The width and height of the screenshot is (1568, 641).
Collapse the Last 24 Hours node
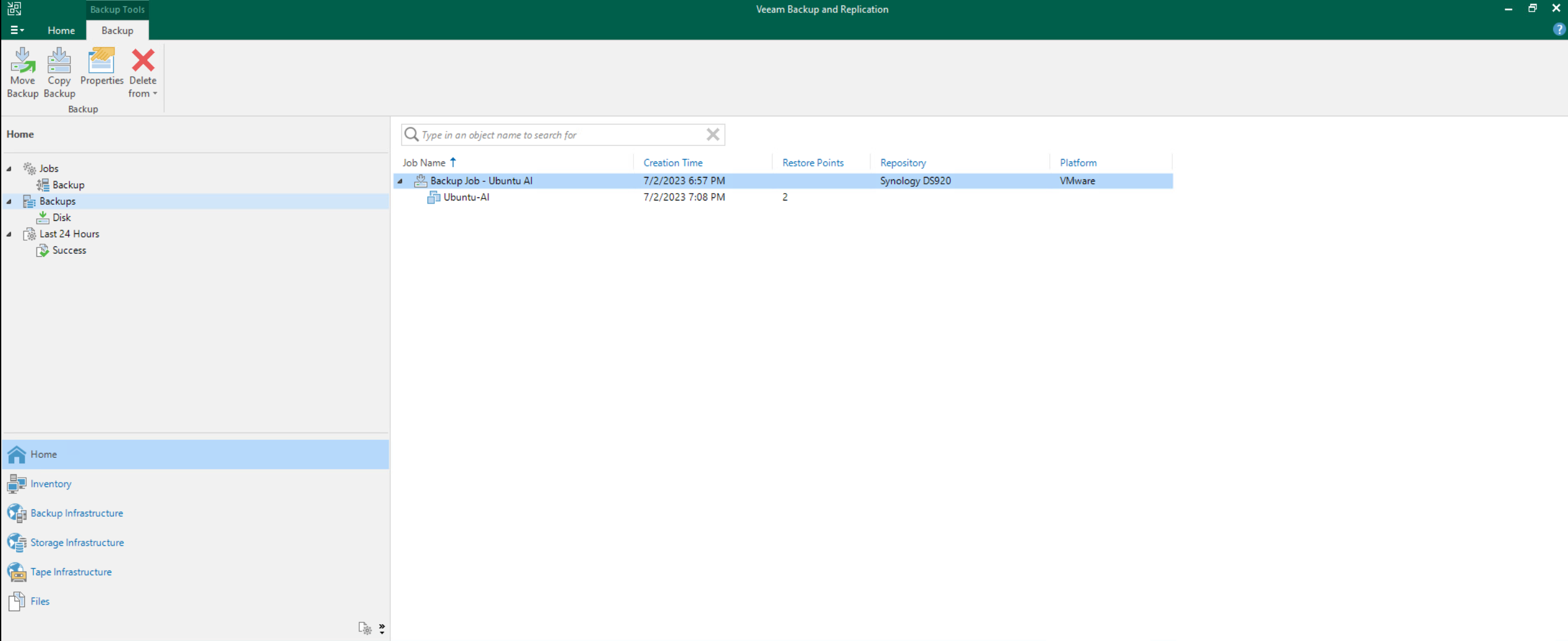[9, 234]
